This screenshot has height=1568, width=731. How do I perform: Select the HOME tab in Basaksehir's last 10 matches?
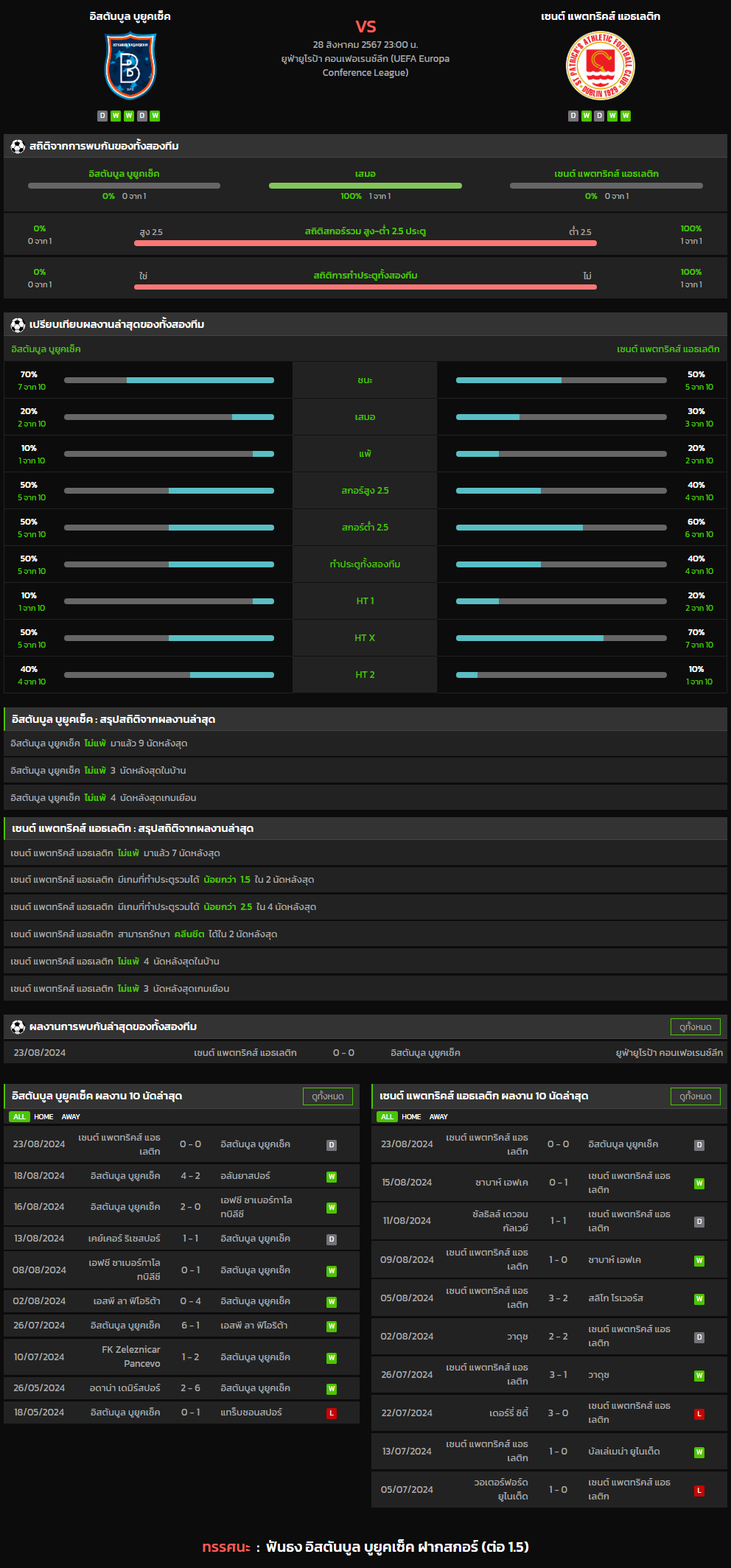click(x=43, y=1117)
